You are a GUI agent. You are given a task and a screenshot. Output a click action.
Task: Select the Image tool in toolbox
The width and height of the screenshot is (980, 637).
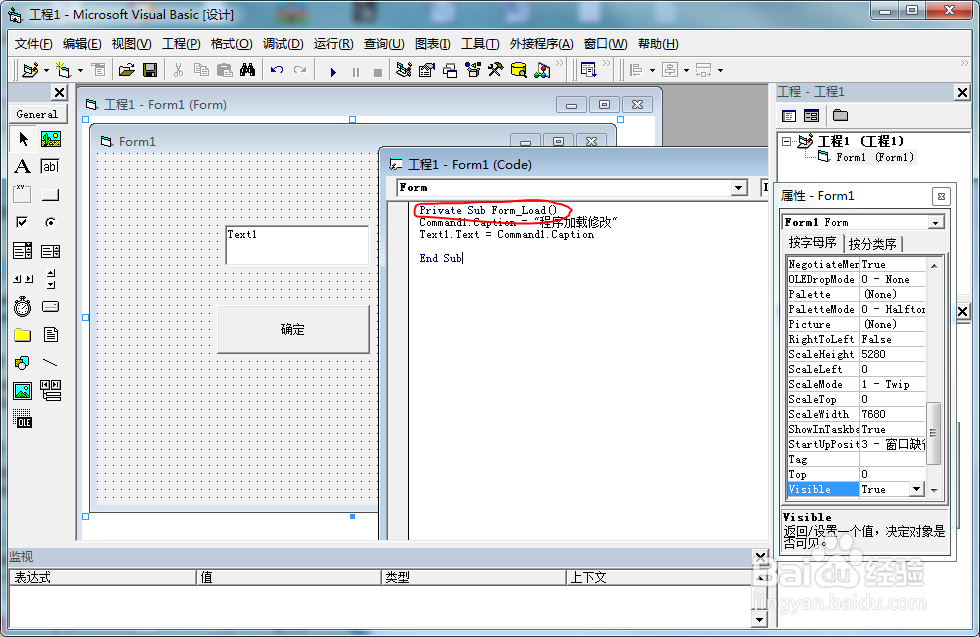pos(22,391)
